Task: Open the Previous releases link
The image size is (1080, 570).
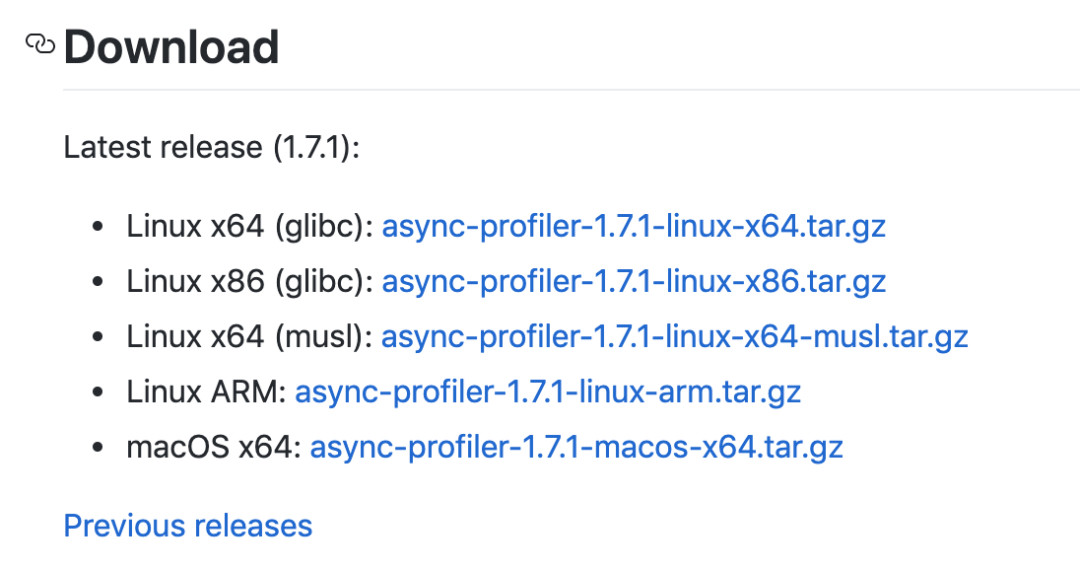Action: [188, 526]
